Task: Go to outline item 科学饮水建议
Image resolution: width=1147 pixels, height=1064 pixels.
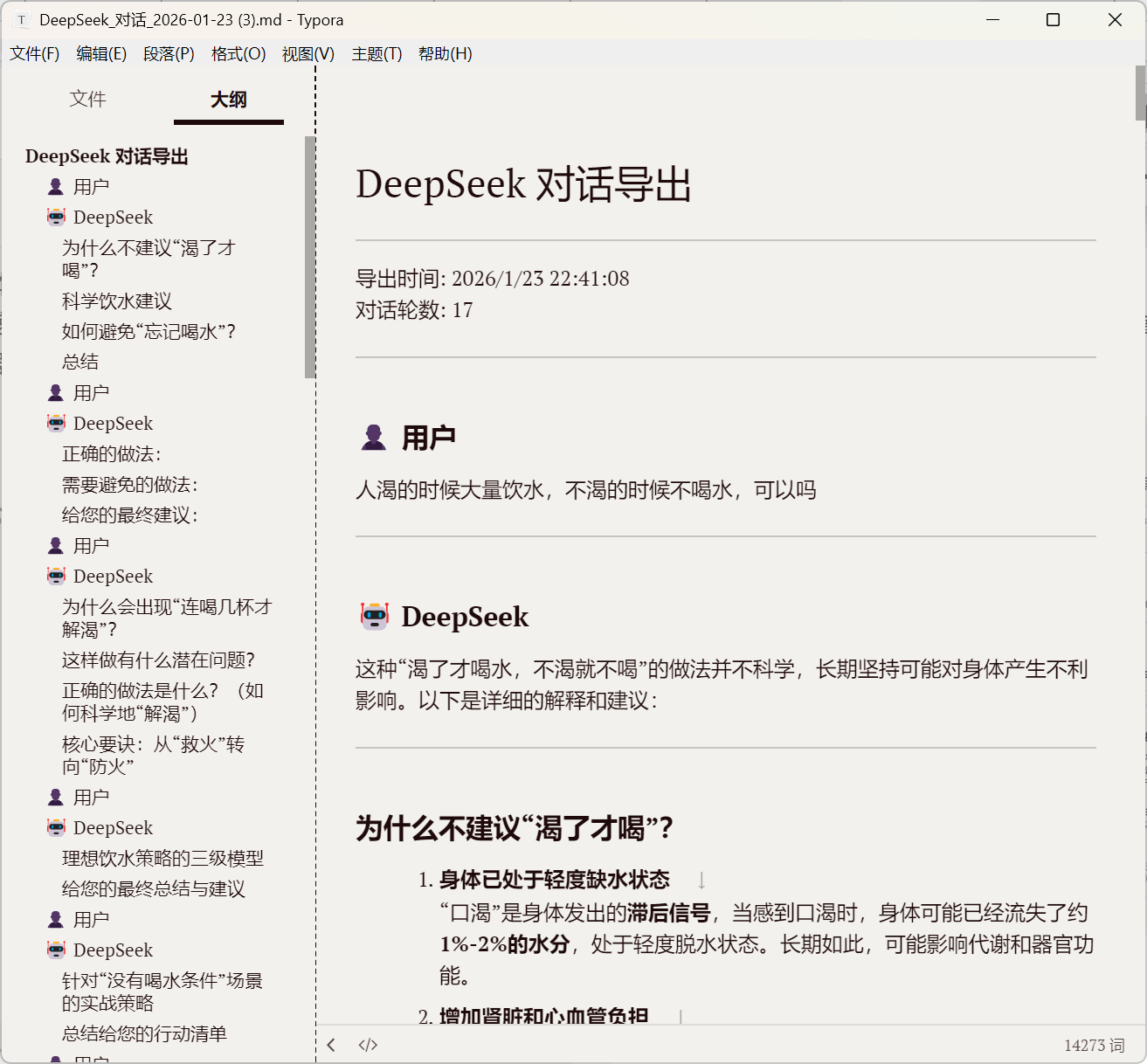Action: [x=117, y=301]
